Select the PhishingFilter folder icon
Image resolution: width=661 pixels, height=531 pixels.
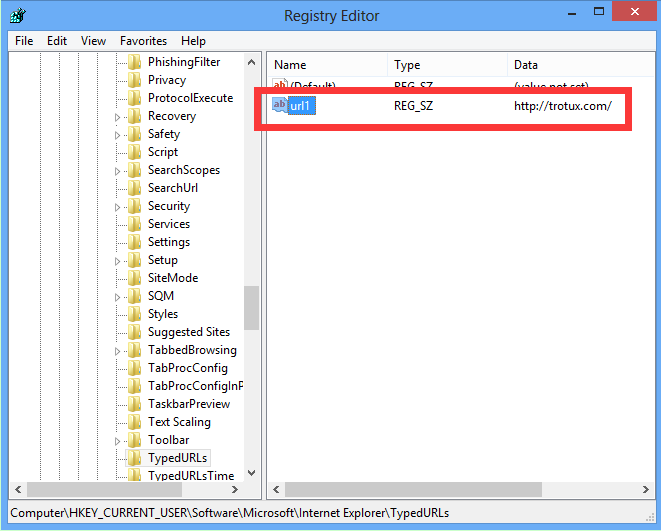(135, 62)
